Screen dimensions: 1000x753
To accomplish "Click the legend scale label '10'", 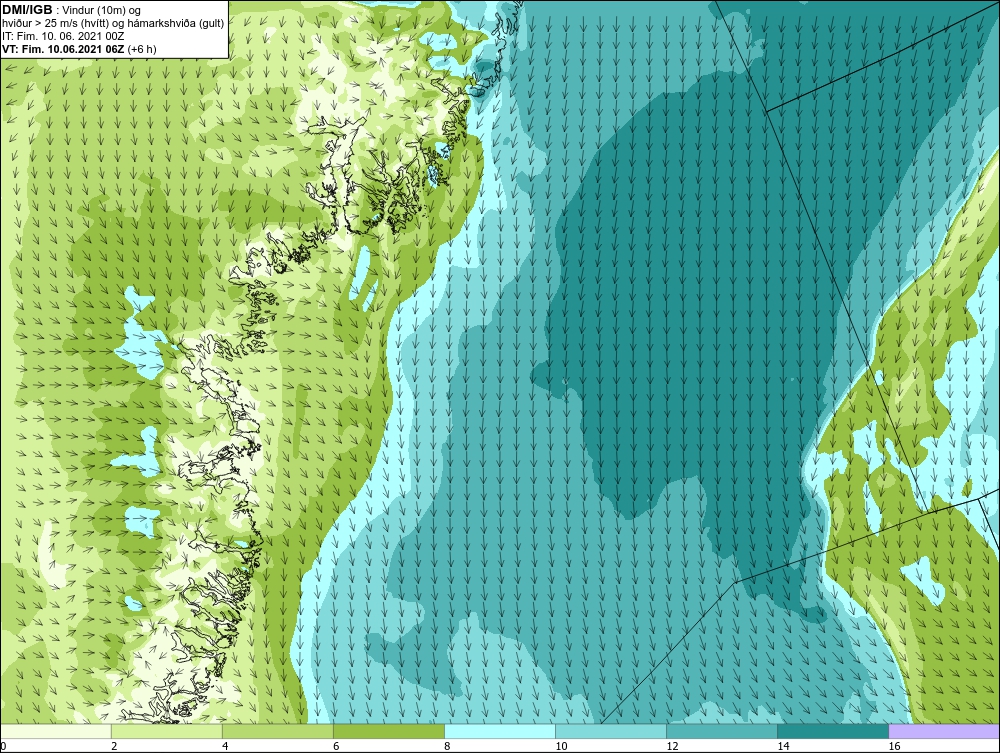I will [561, 746].
